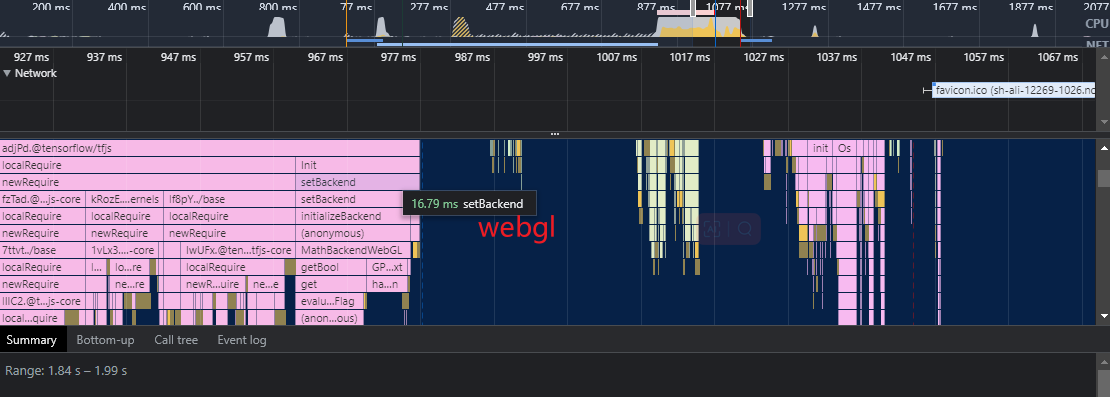Open the Call tree tab

tap(176, 340)
